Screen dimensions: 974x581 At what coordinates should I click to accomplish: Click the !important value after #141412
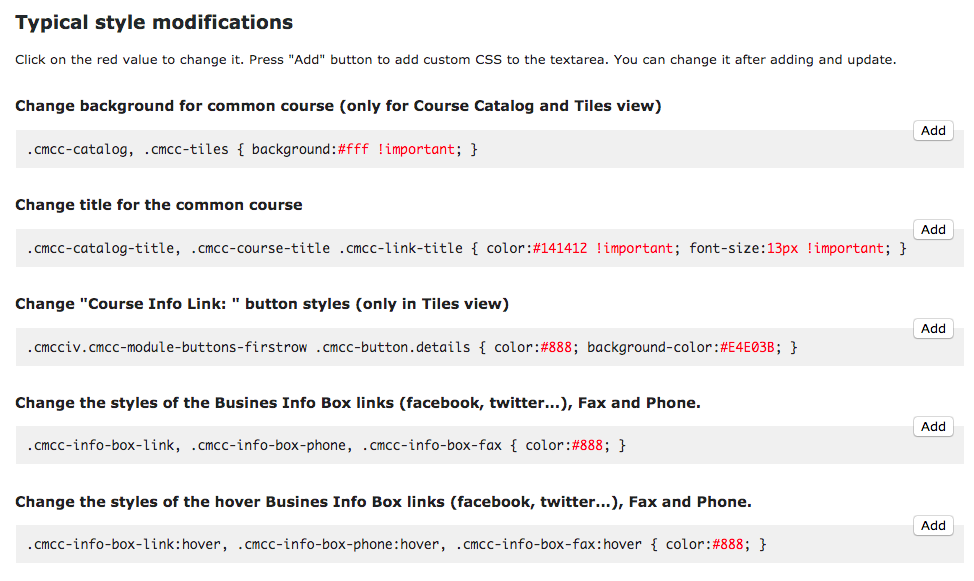634,248
